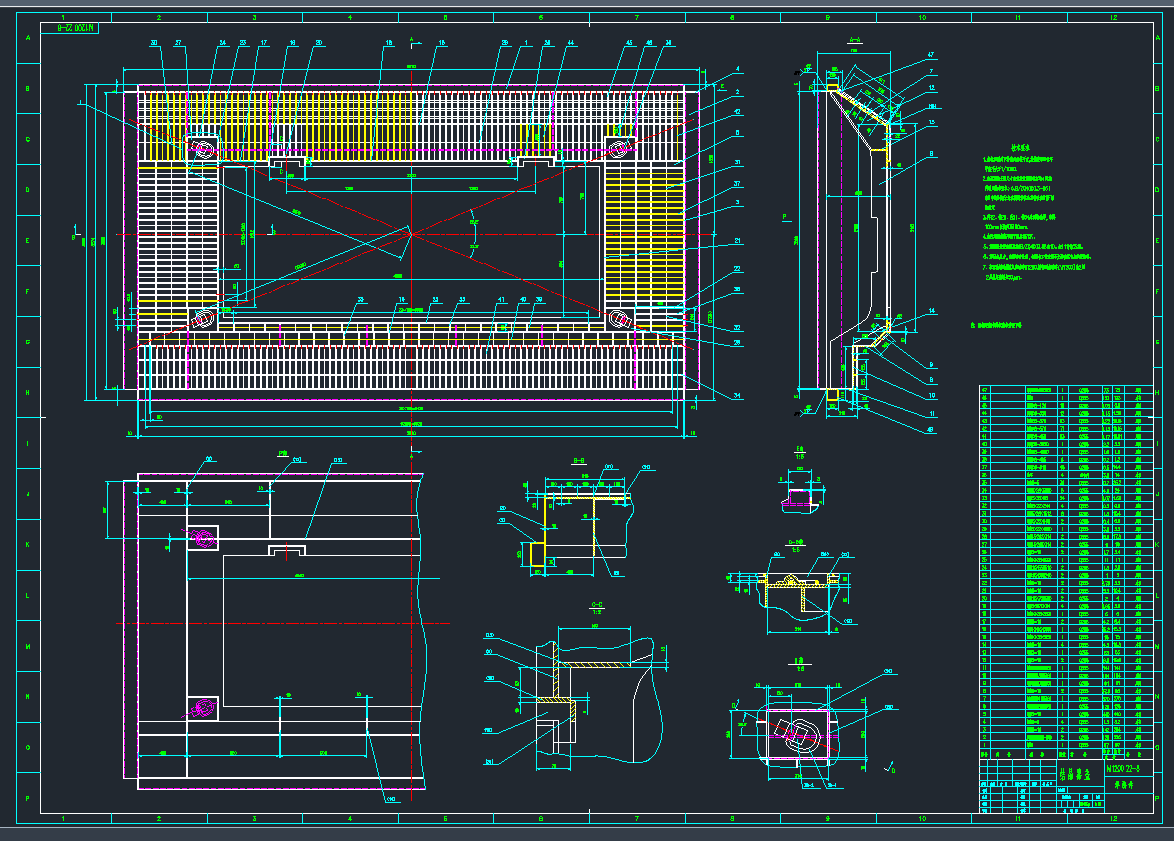Image resolution: width=1174 pixels, height=841 pixels.
Task: Select the upper lug in partial plan view
Action: click(203, 538)
